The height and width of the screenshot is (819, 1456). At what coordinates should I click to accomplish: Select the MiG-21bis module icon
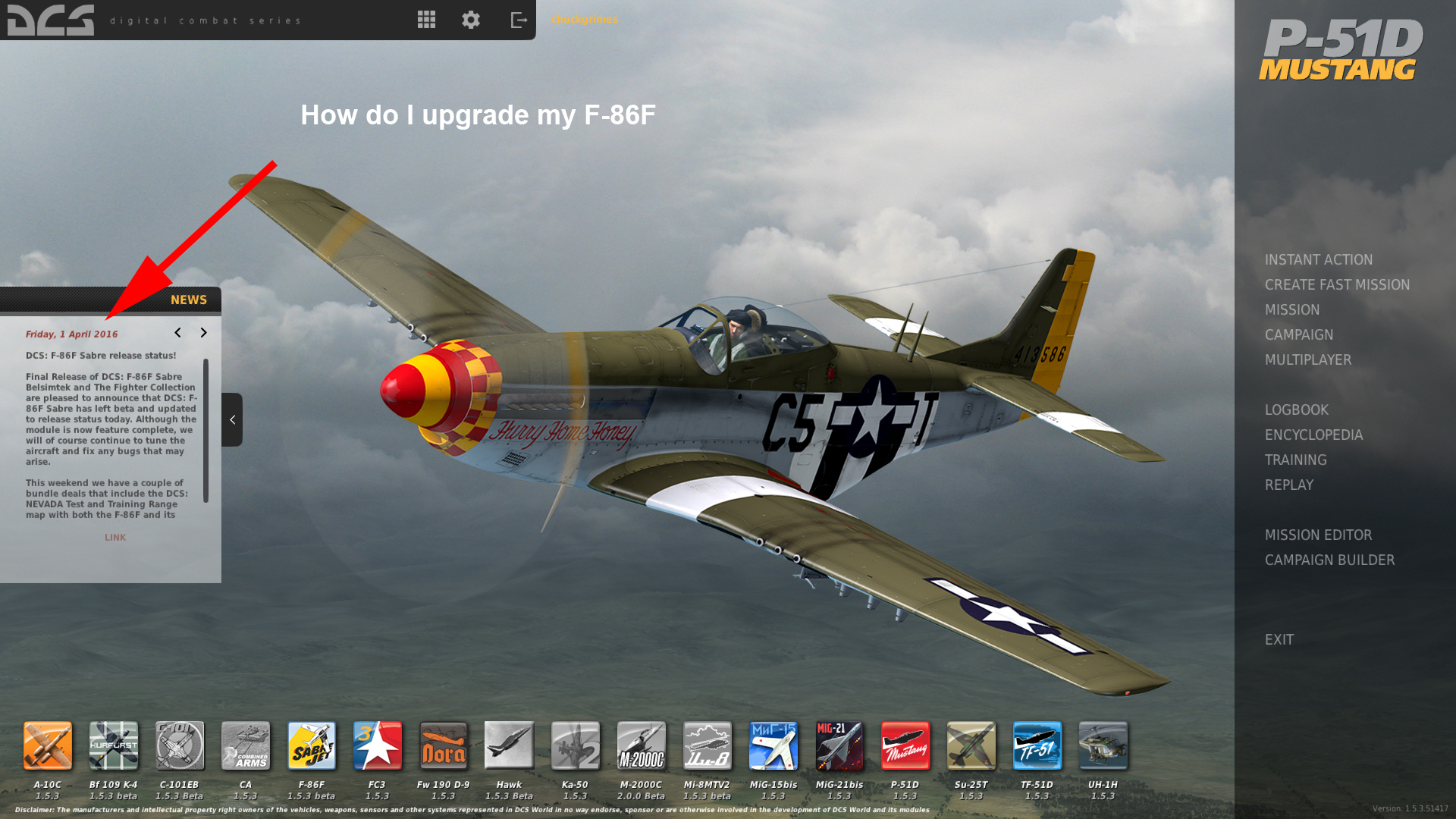click(839, 745)
